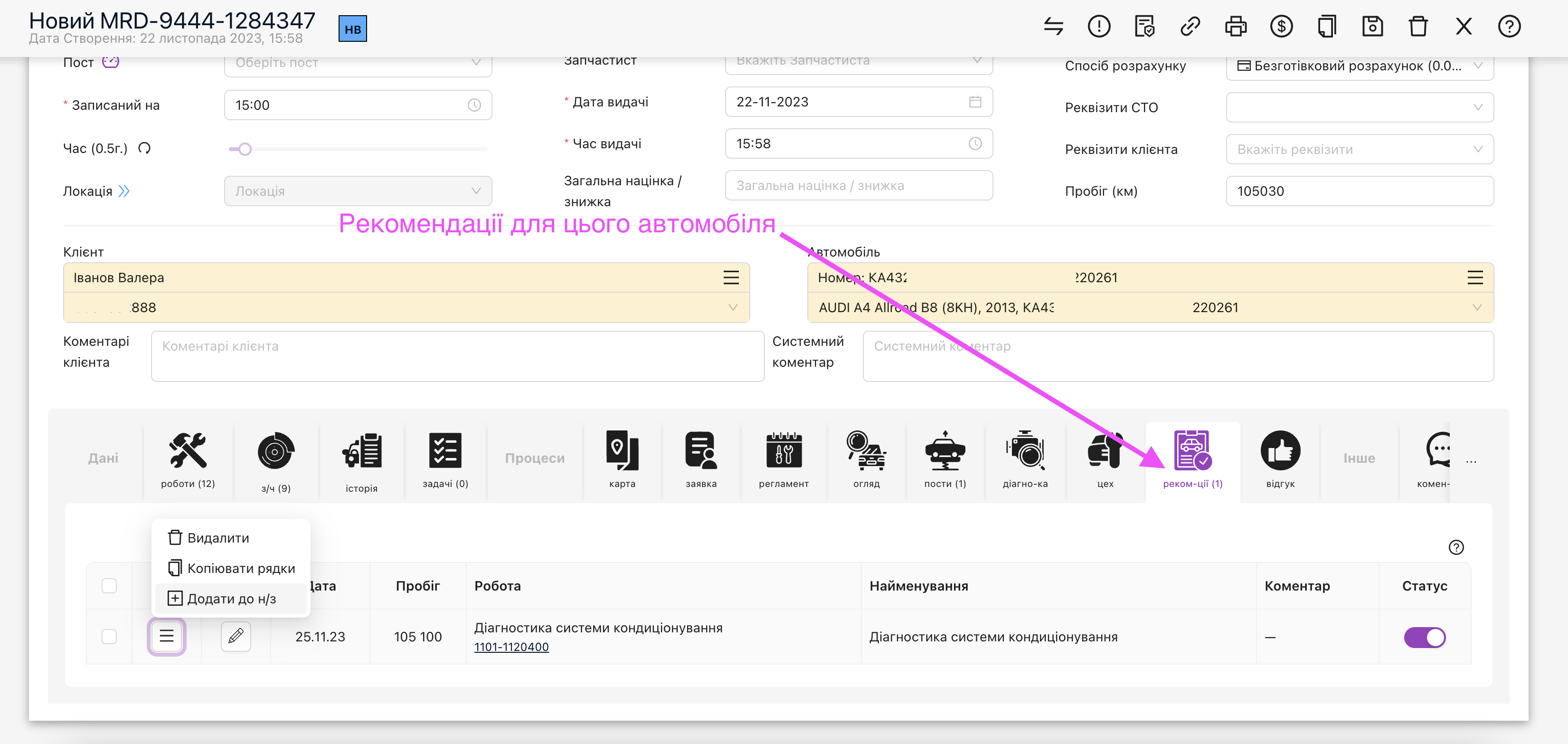This screenshot has width=1568, height=744.
Task: Tick the select-all header checkbox
Action: tap(110, 586)
